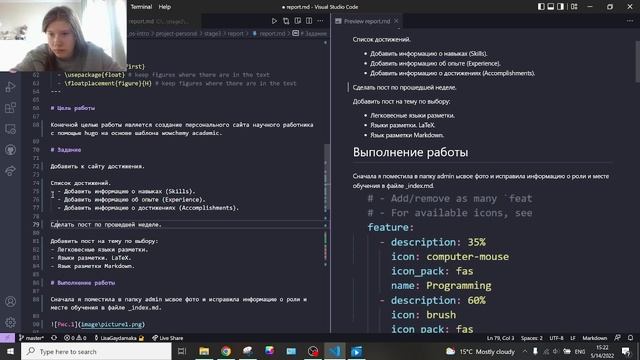
Task: Click the Open Changes compare icon
Action: pos(286,21)
